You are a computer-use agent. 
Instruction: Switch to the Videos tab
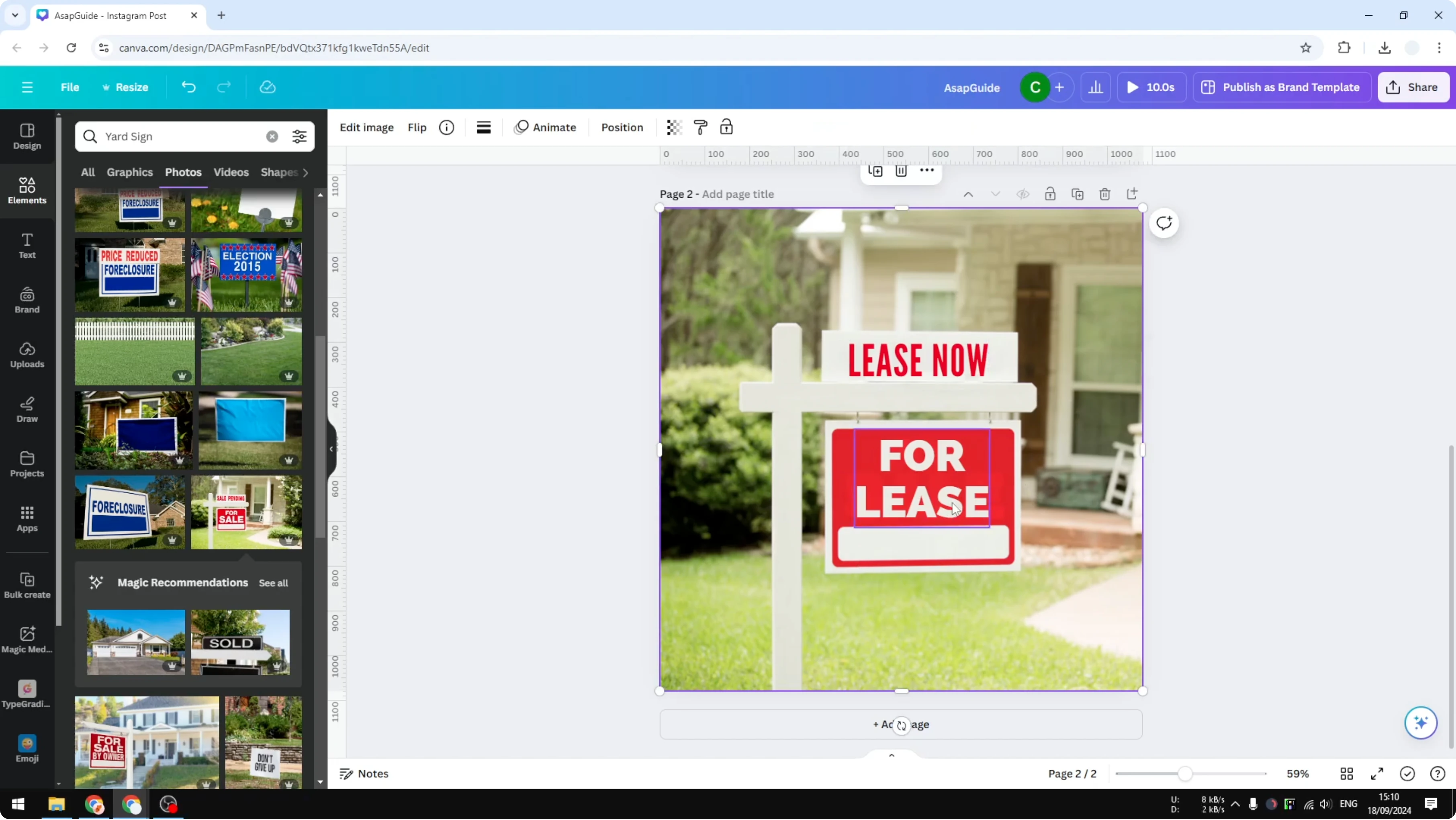click(231, 172)
